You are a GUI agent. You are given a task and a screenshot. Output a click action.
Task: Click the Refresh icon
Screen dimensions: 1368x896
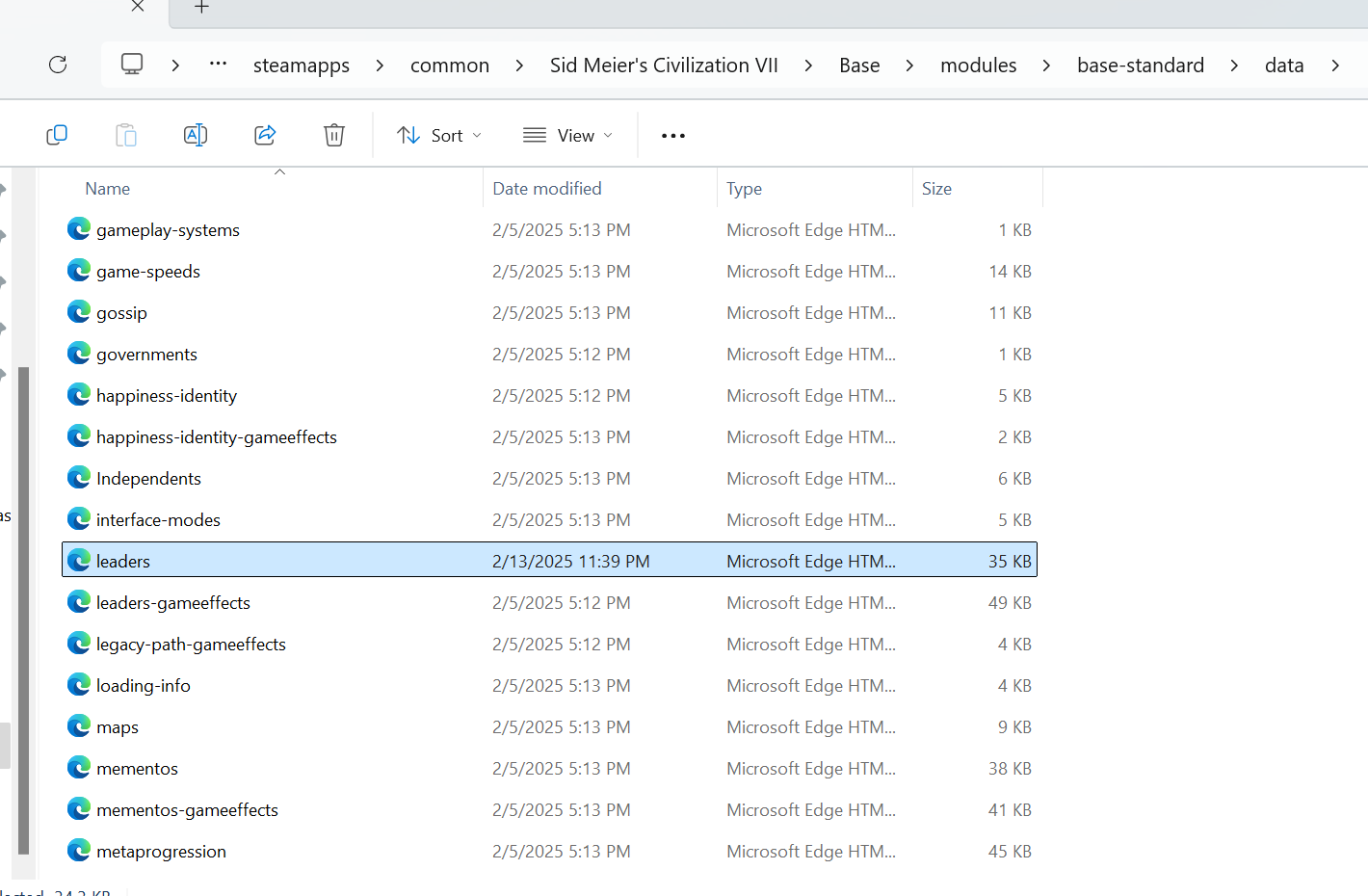point(58,65)
